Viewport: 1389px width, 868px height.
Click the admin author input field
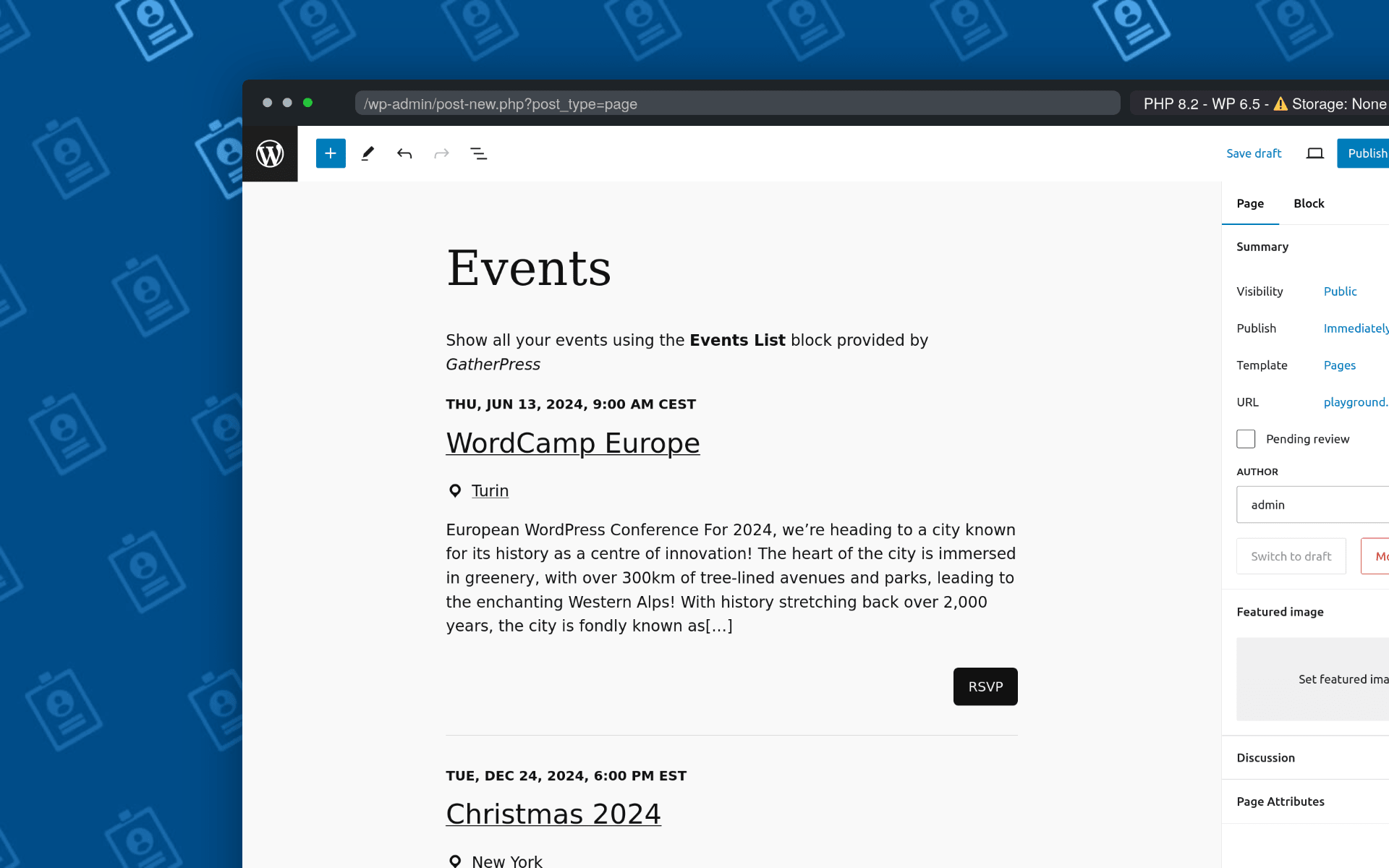point(1313,504)
